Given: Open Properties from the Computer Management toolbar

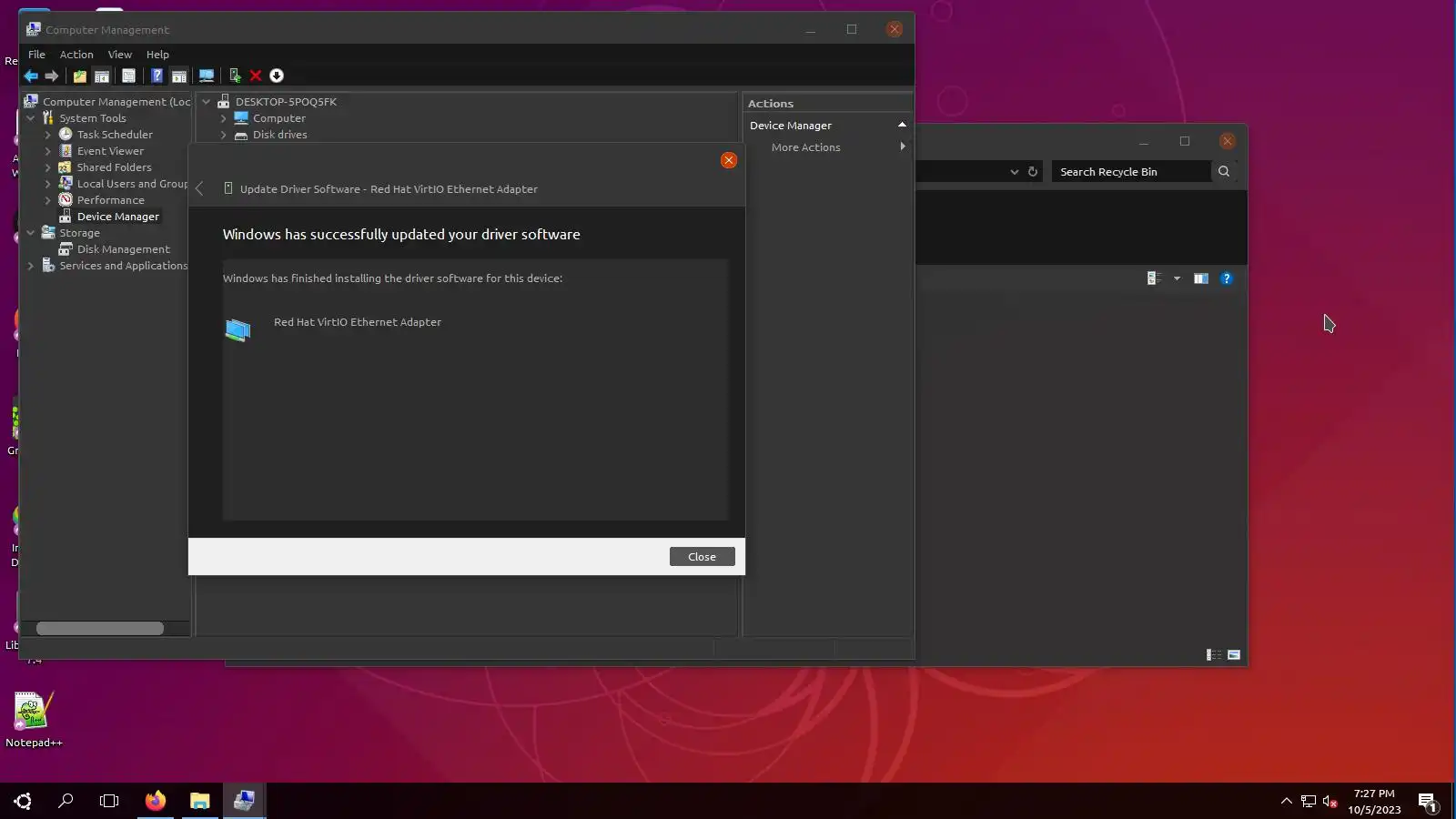Looking at the screenshot, I should tap(128, 76).
